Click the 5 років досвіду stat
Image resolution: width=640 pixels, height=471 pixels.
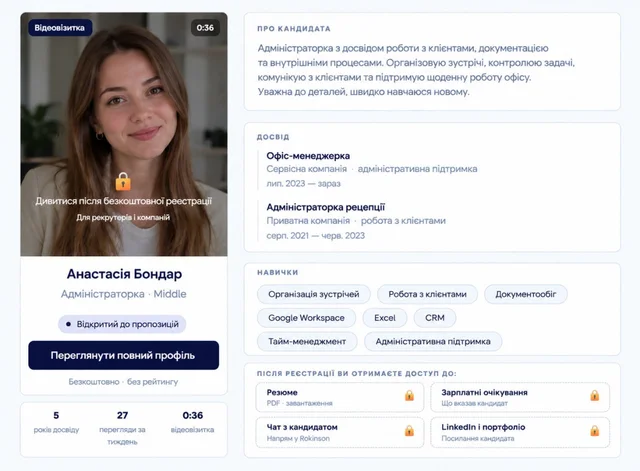(56, 422)
